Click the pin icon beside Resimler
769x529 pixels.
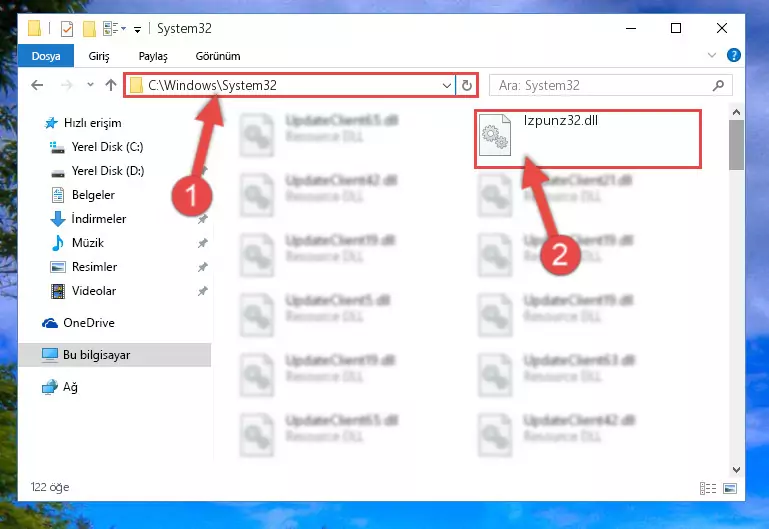click(x=203, y=267)
